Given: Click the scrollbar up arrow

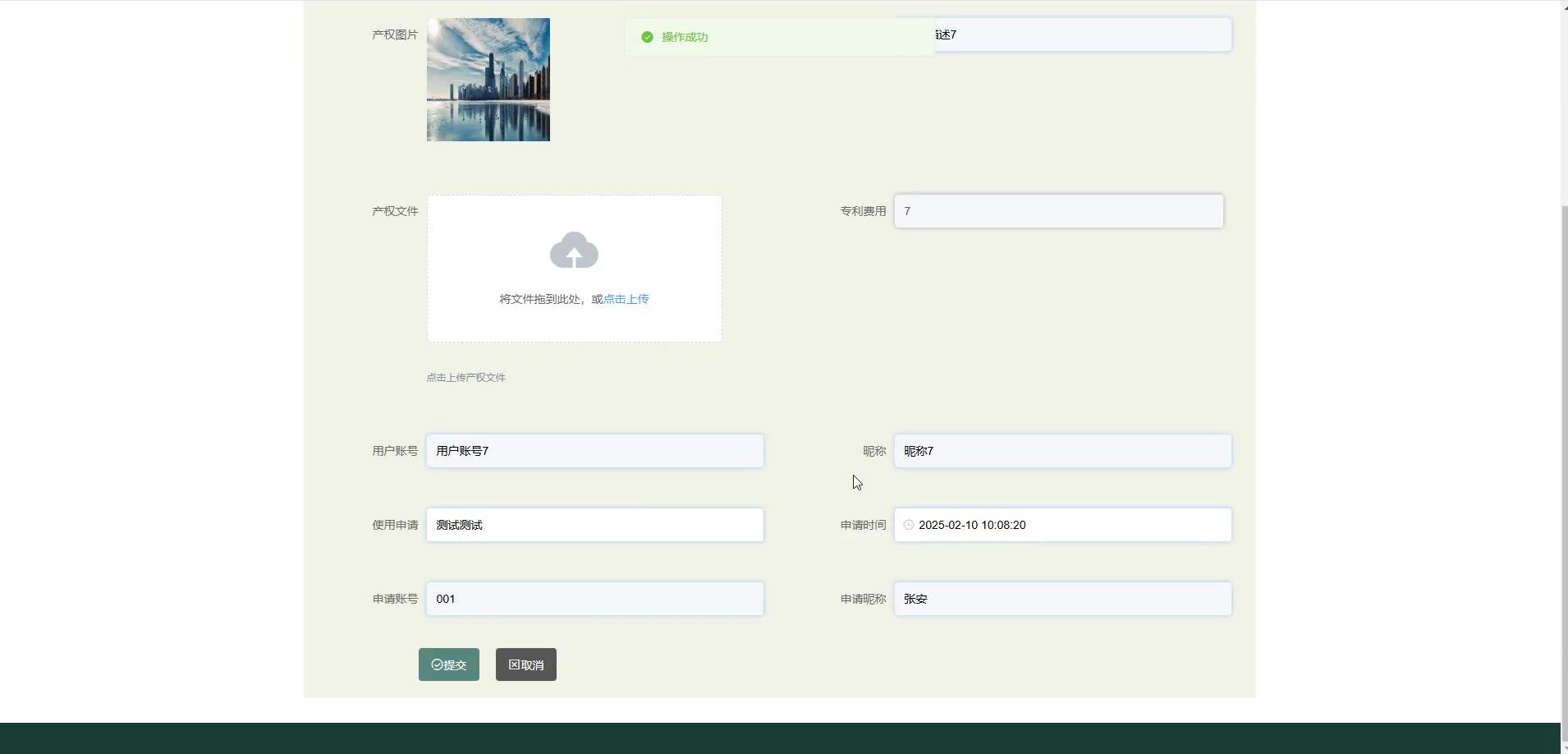Looking at the screenshot, I should pyautogui.click(x=1564, y=7).
